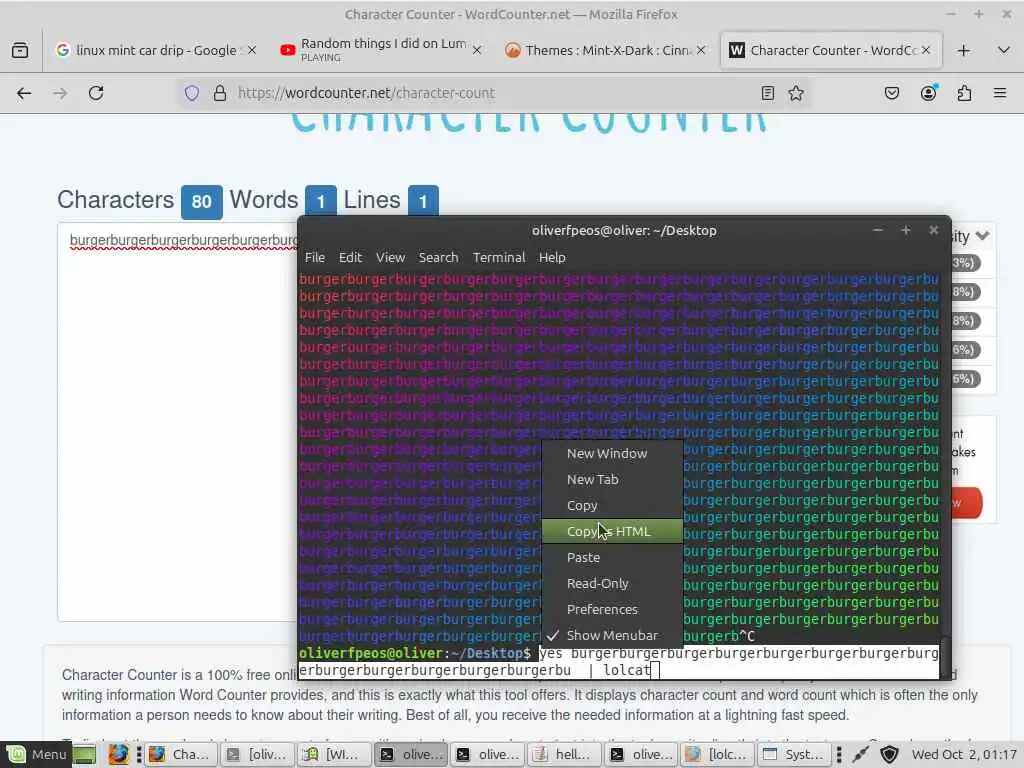Switch to the 'hell...' taskbar window
This screenshot has height=768, width=1024.
tap(564, 755)
